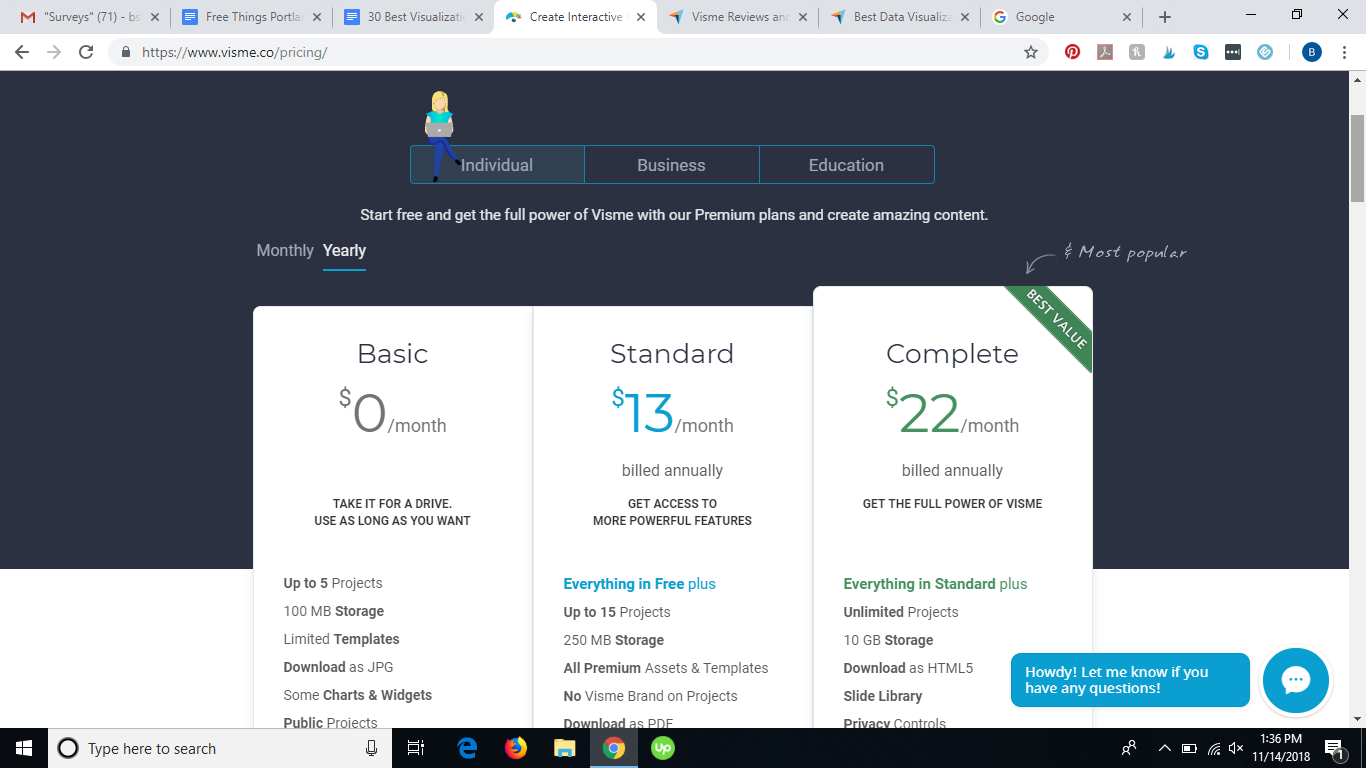The height and width of the screenshot is (768, 1366).
Task: Open Firefox from the Windows taskbar
Action: (516, 748)
